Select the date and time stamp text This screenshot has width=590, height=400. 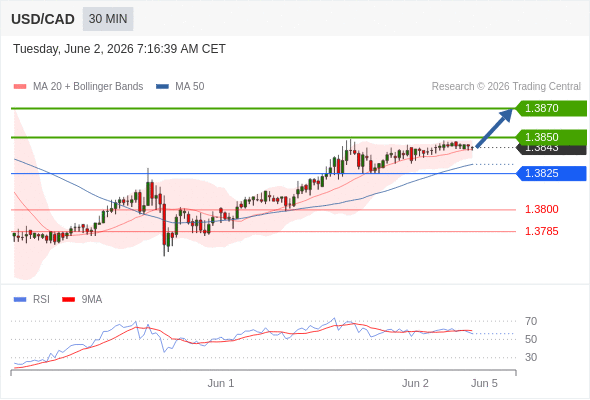[119, 49]
